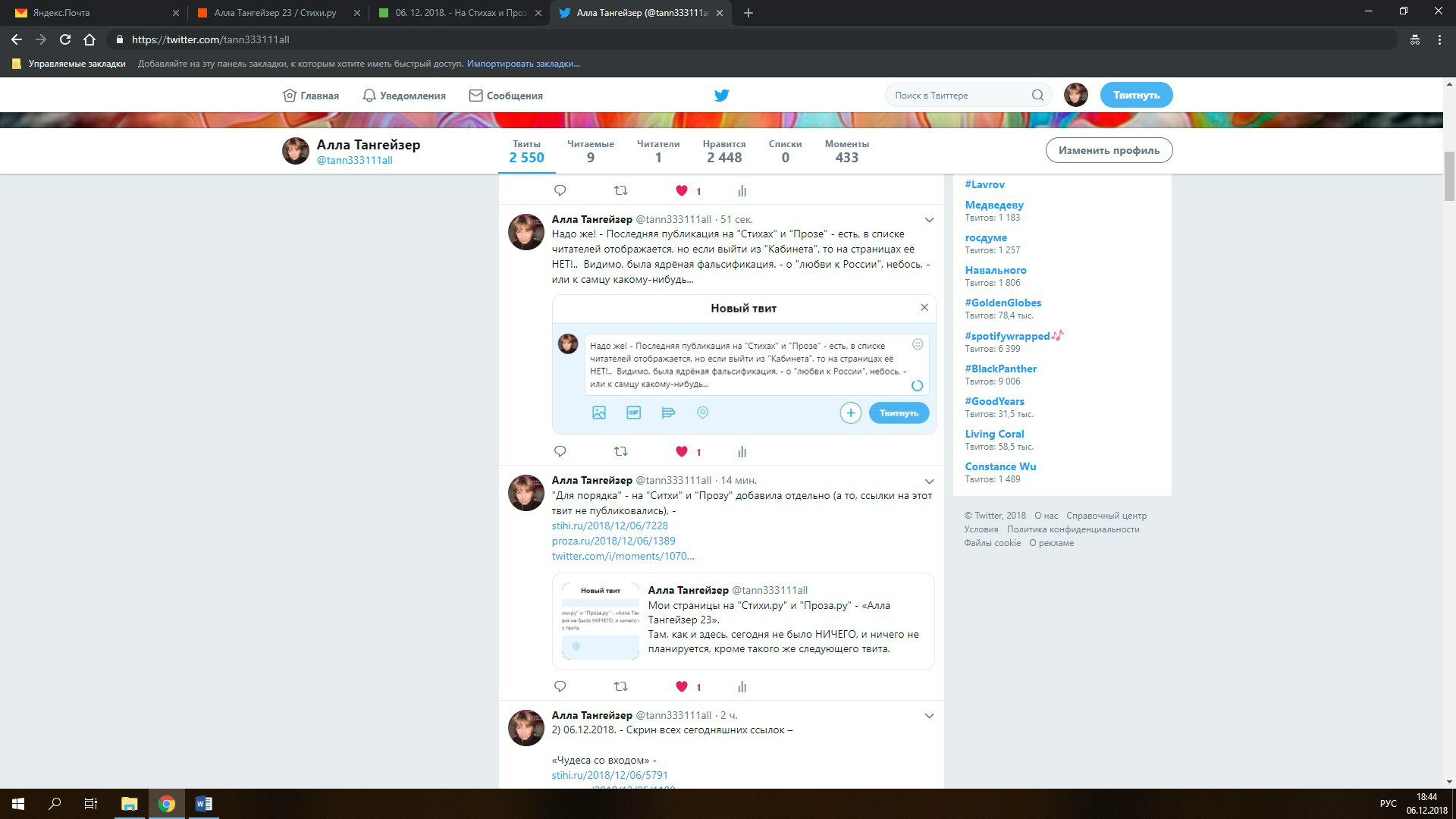This screenshot has height=819, width=1456.
Task: Switch to Алла Тангейзер 23 / Стихи.ру tab
Action: [x=277, y=13]
